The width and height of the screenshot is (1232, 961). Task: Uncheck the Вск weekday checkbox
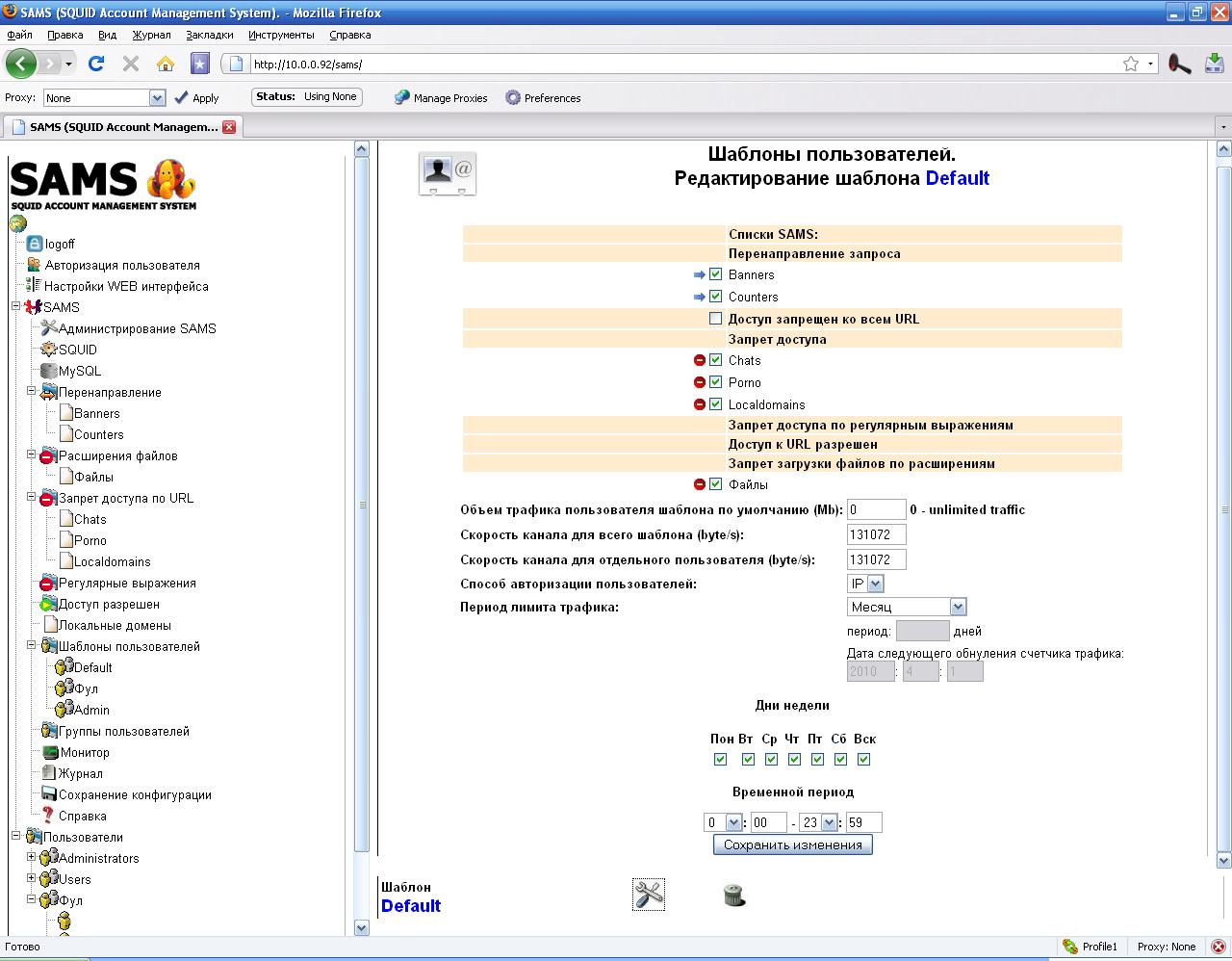[863, 760]
